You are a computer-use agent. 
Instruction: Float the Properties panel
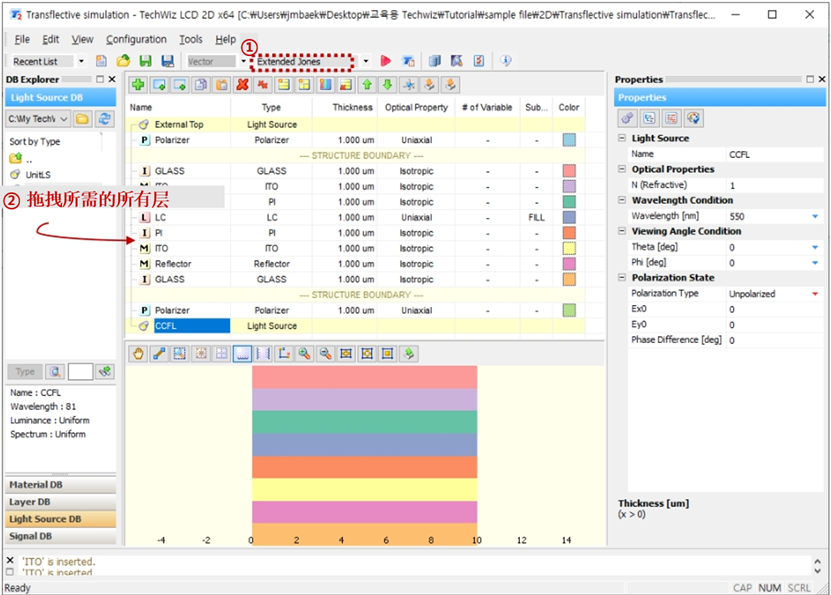pos(810,79)
